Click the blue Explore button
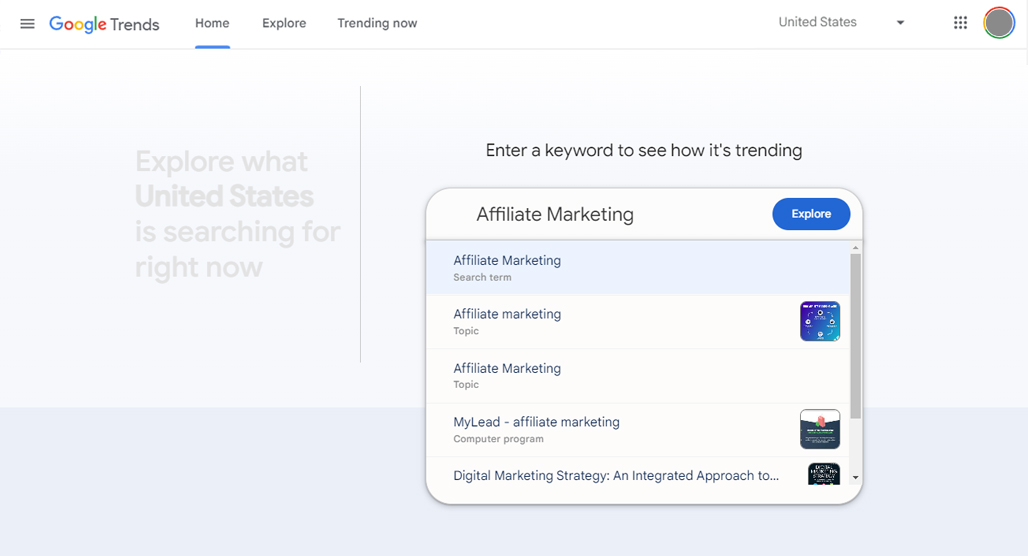 (811, 214)
